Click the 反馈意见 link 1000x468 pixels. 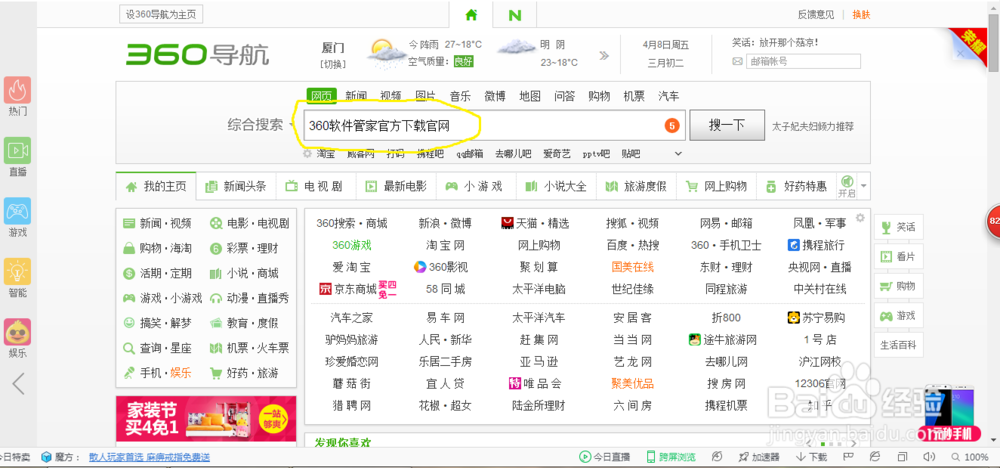point(816,15)
